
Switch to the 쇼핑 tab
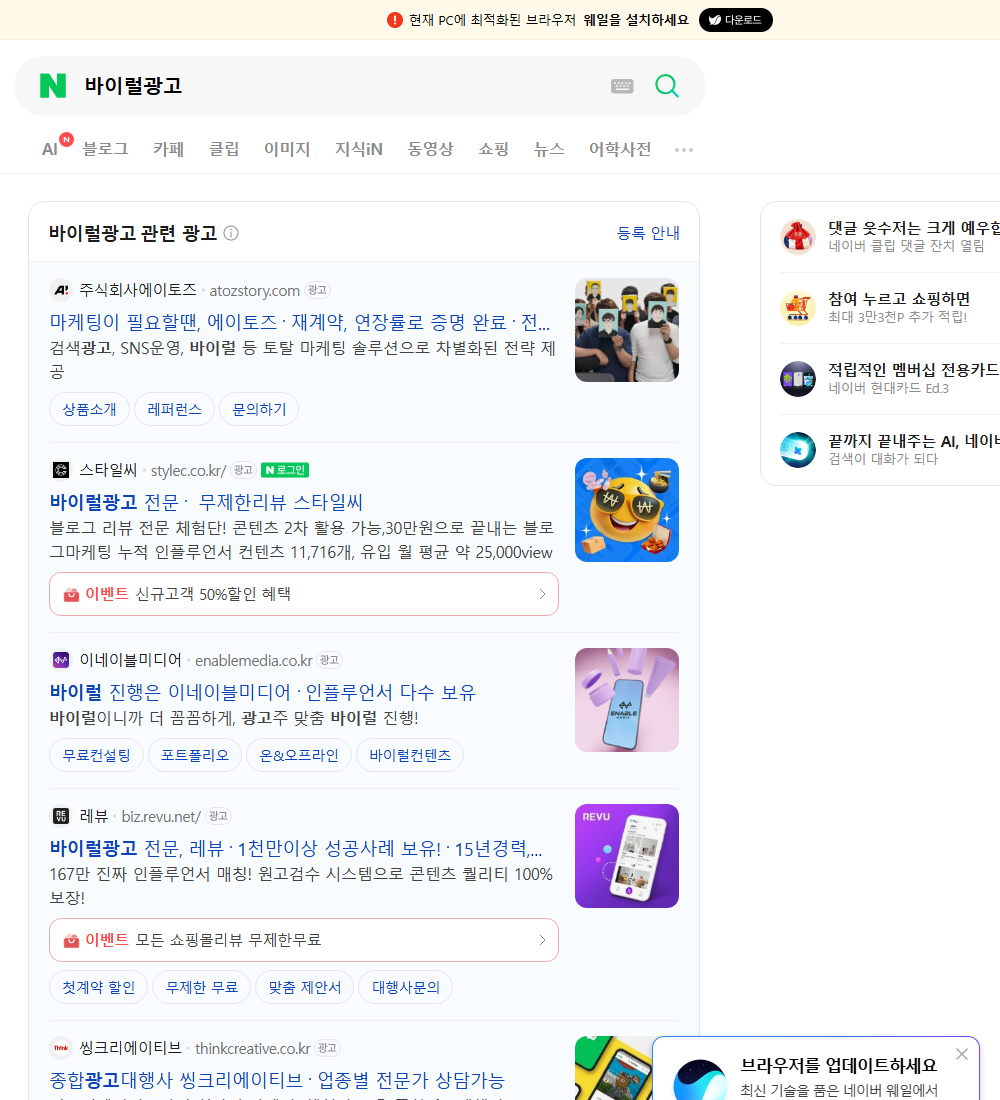[493, 149]
